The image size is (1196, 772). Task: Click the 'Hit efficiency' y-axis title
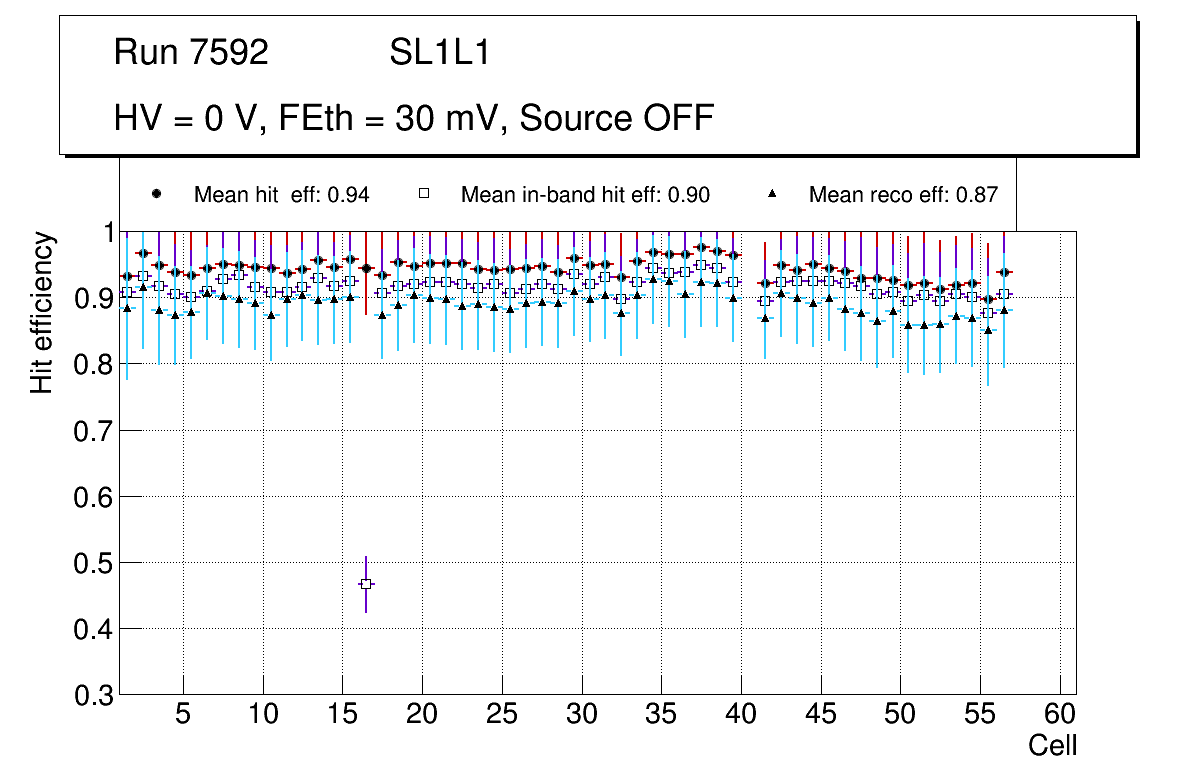pyautogui.click(x=42, y=311)
